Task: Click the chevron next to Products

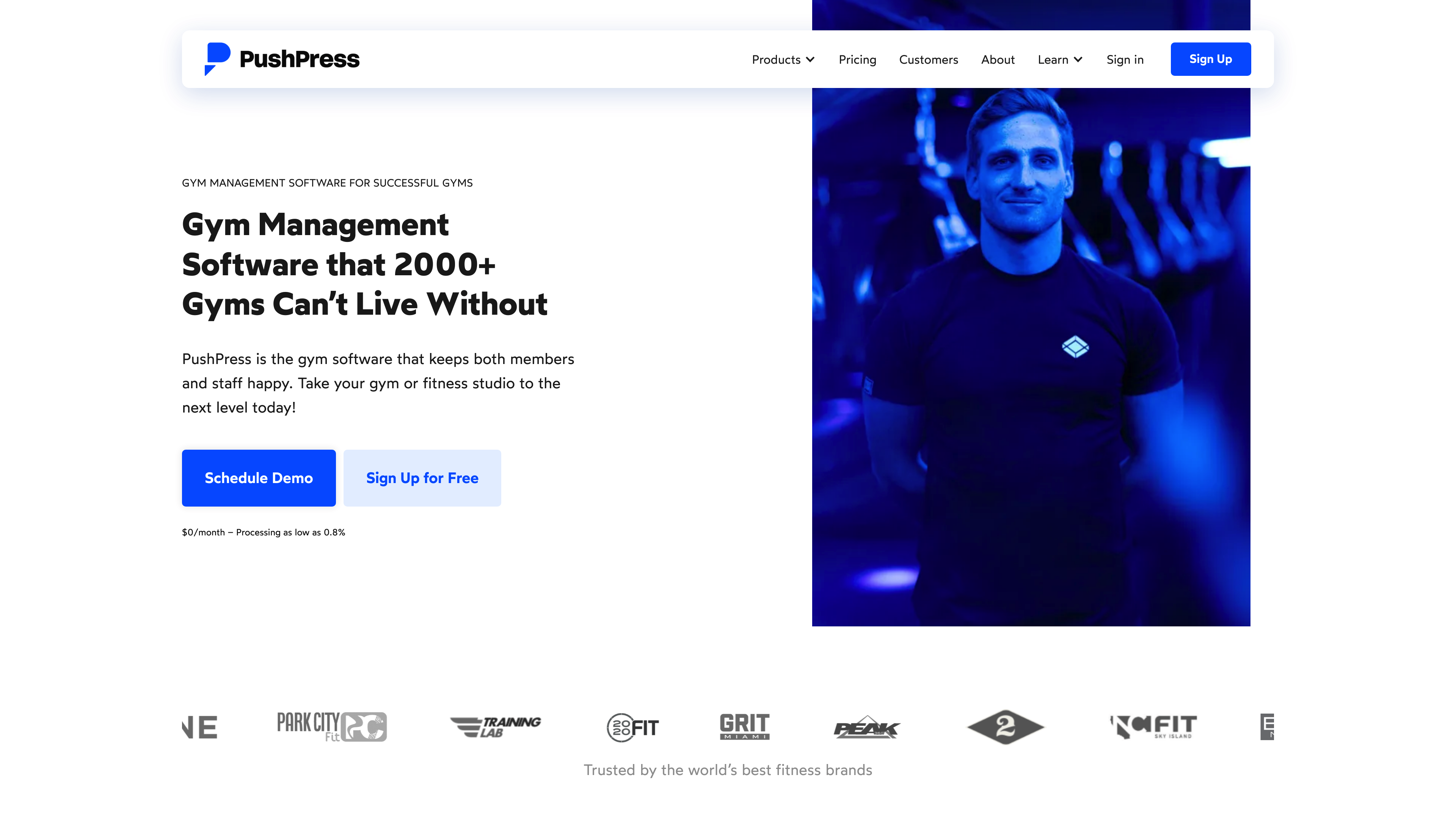Action: coord(810,60)
